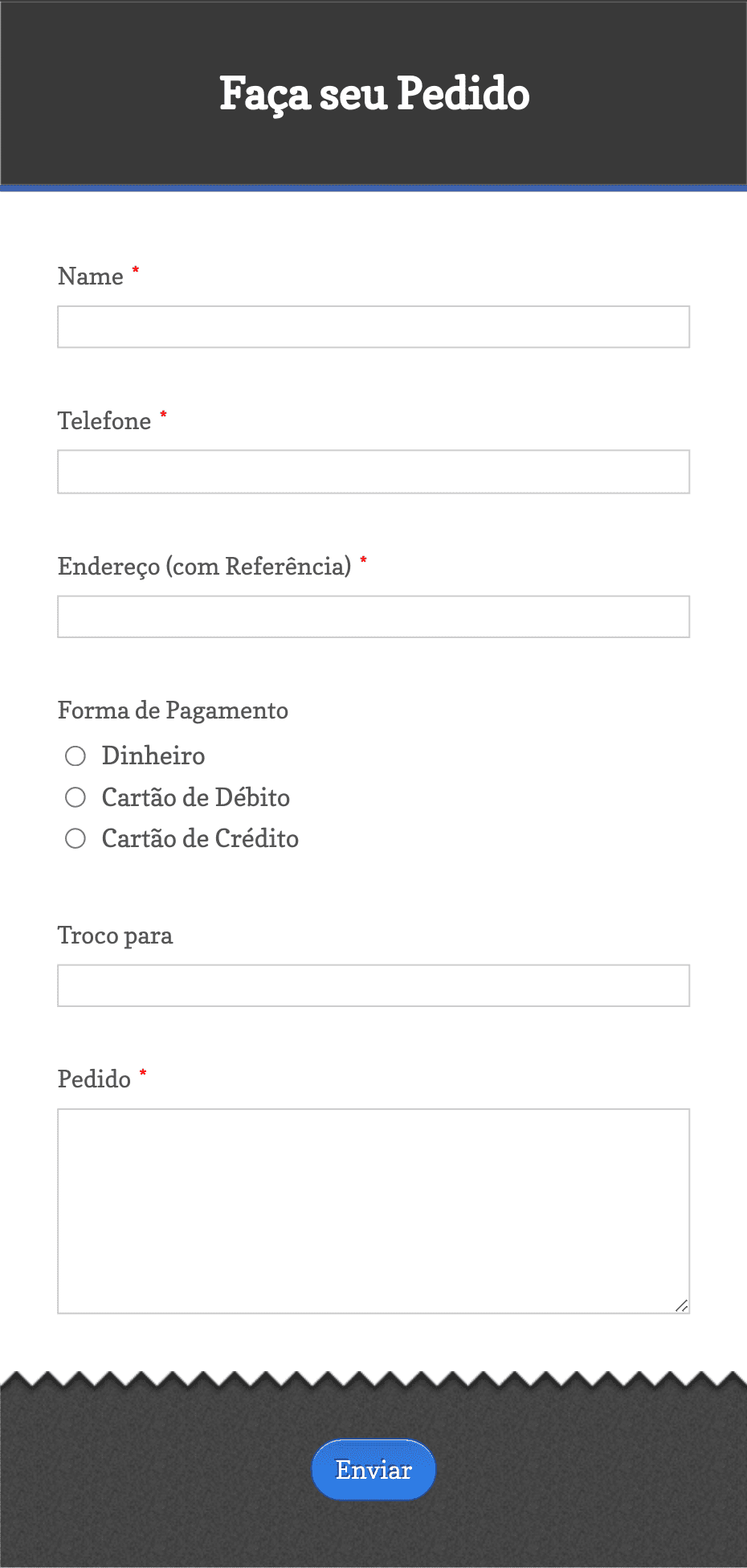747x1568 pixels.
Task: Focus the Pedido text area
Action: coord(373,1211)
